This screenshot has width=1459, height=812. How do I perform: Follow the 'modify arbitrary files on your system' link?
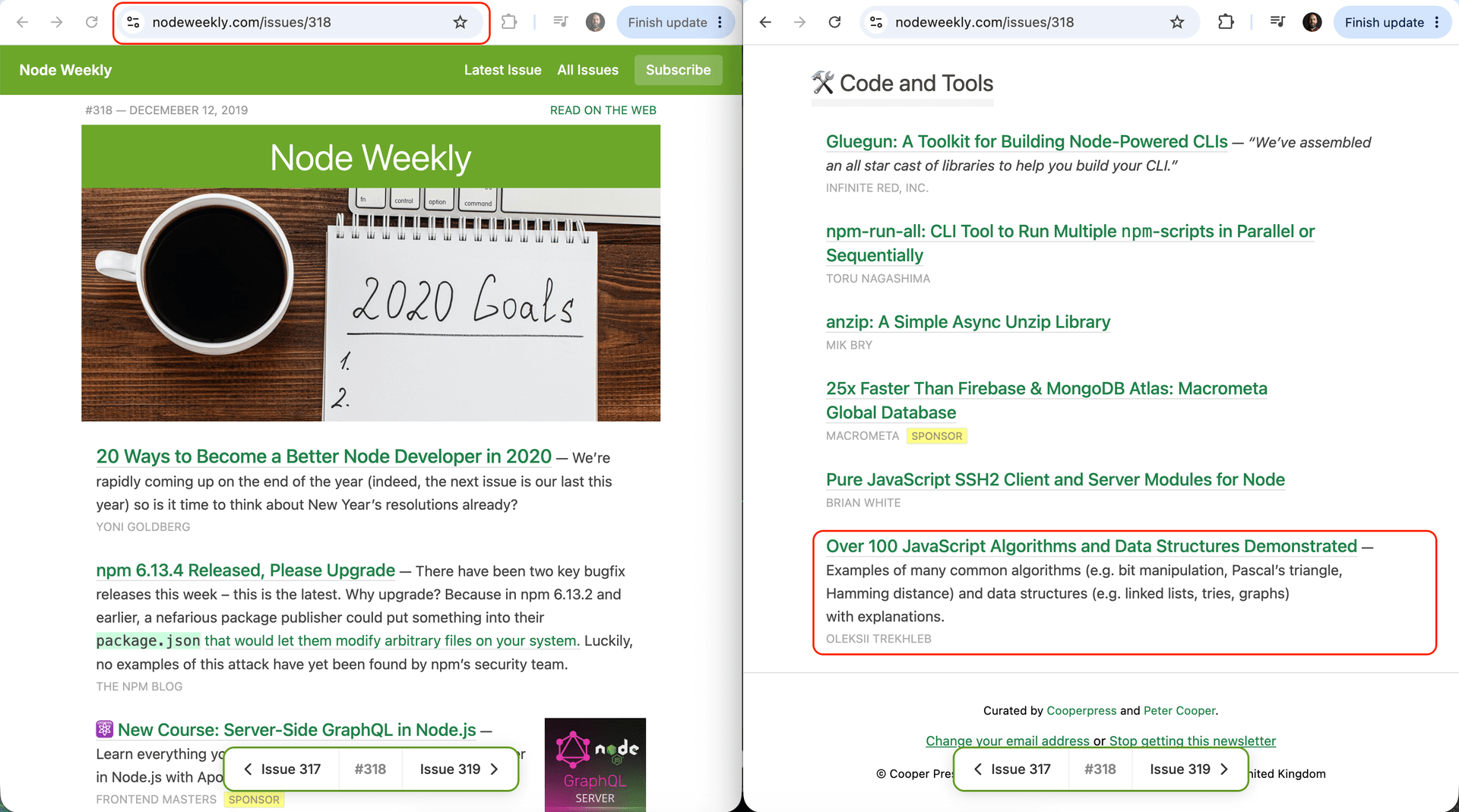coord(392,640)
